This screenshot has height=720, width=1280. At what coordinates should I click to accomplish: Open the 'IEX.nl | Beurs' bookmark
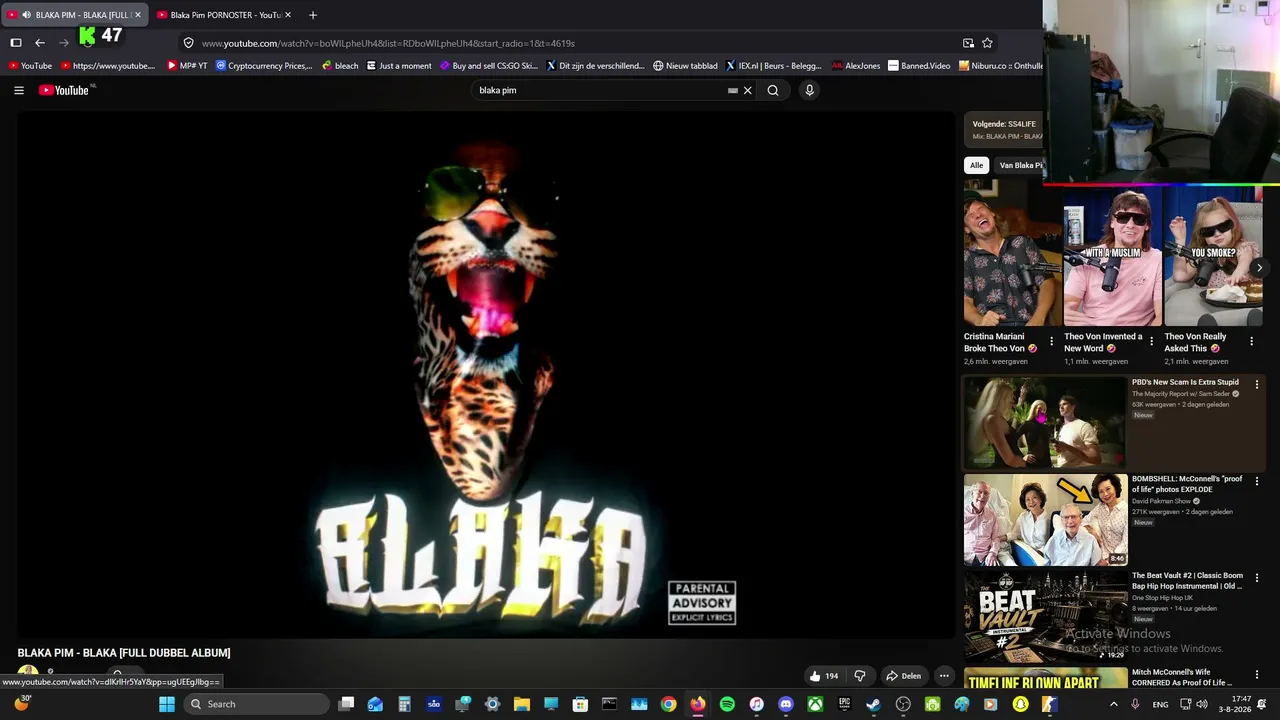pyautogui.click(x=773, y=66)
